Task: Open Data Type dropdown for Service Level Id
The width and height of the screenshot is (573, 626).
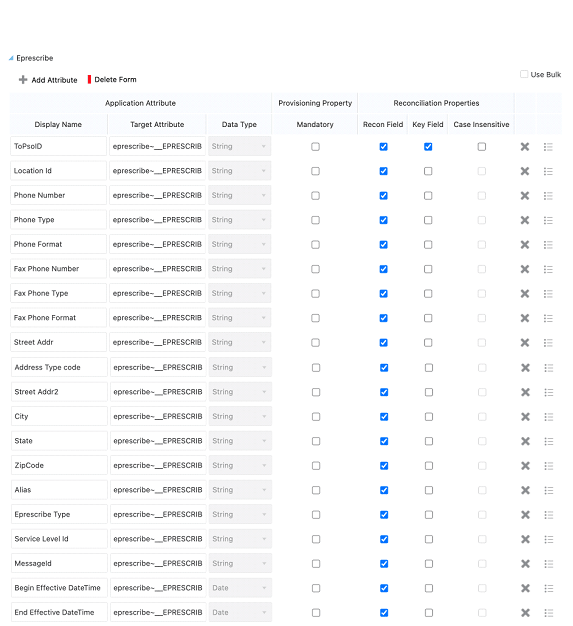Action: pyautogui.click(x=240, y=539)
